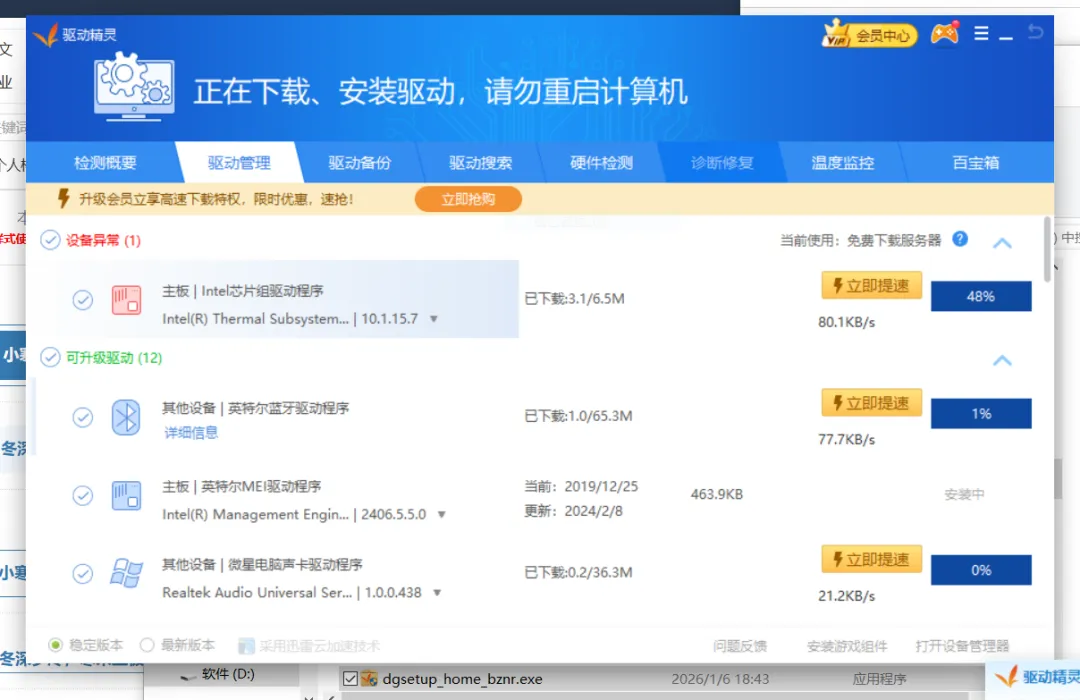Select the 最新版本 radio option

pyautogui.click(x=147, y=645)
